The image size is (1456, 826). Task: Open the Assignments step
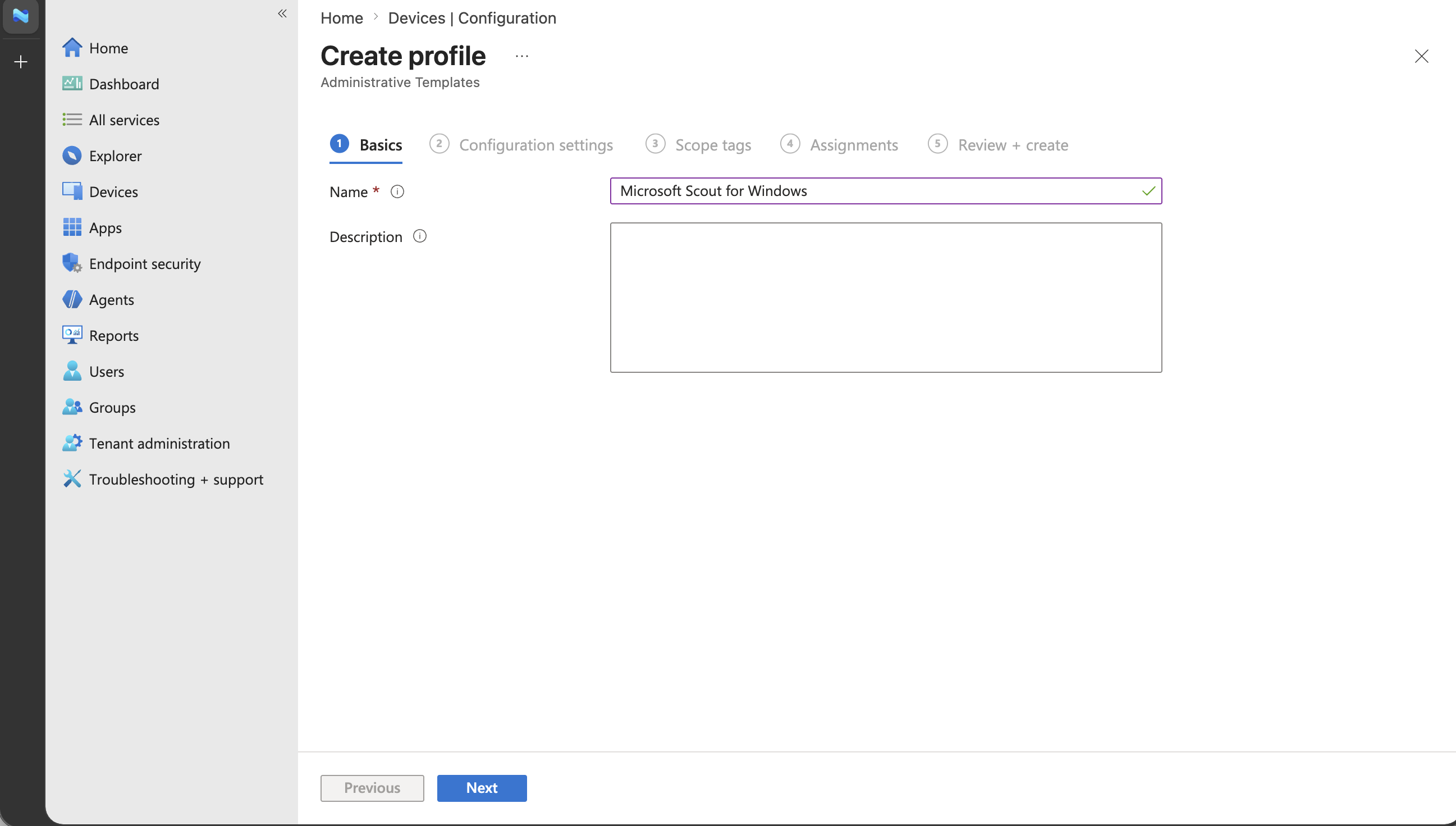[839, 145]
